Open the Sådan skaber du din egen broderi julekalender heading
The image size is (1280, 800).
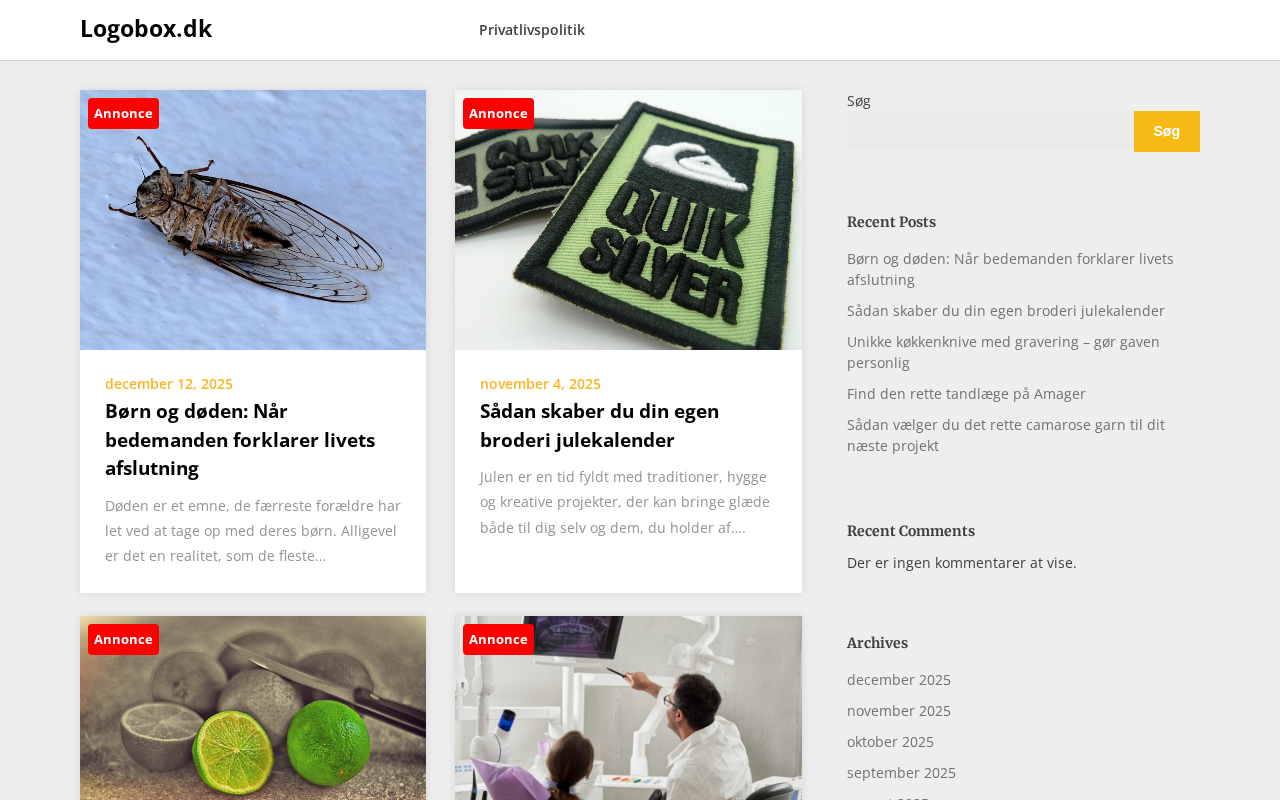600,425
